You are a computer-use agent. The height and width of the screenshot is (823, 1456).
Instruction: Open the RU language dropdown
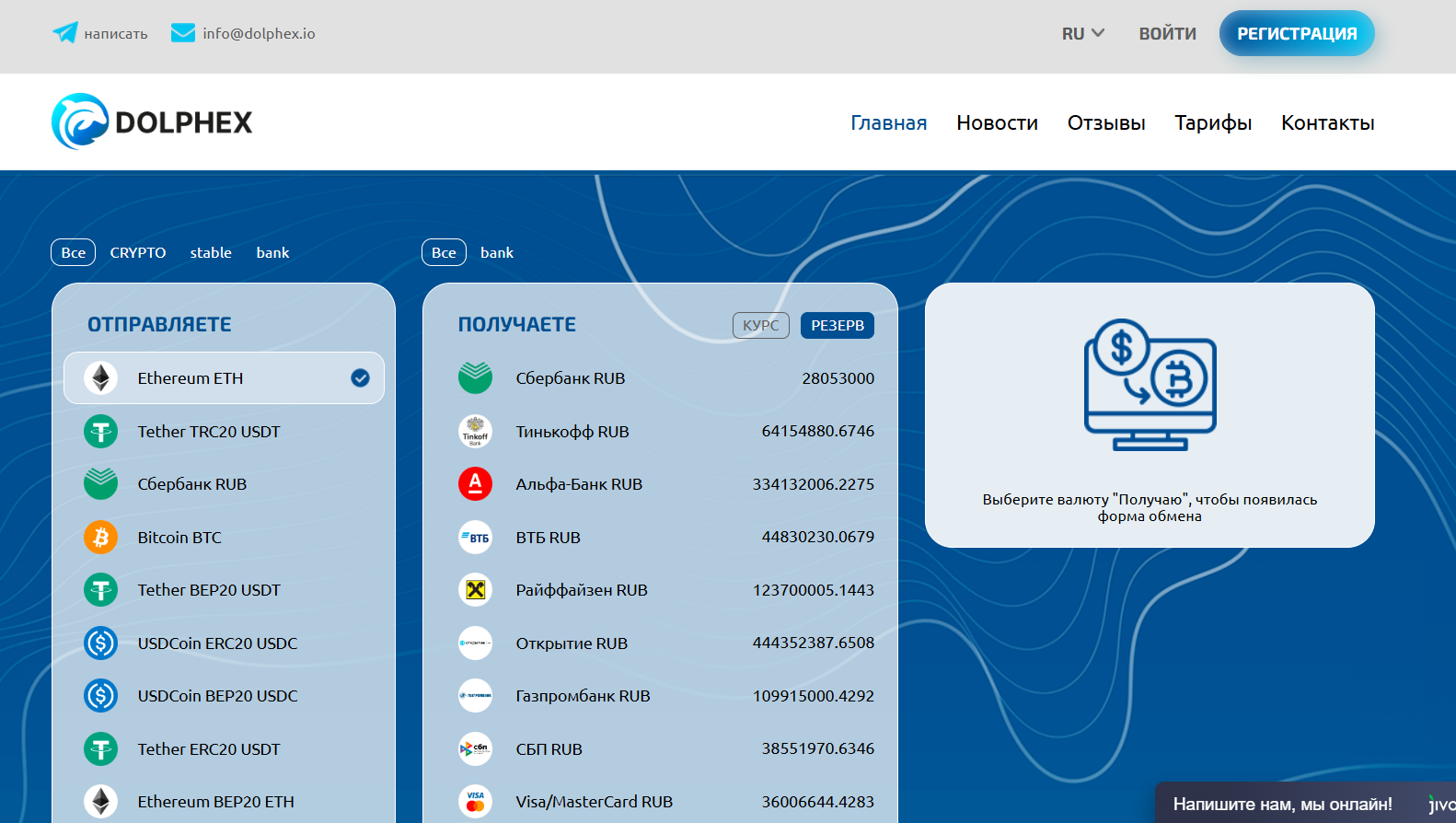(1082, 33)
